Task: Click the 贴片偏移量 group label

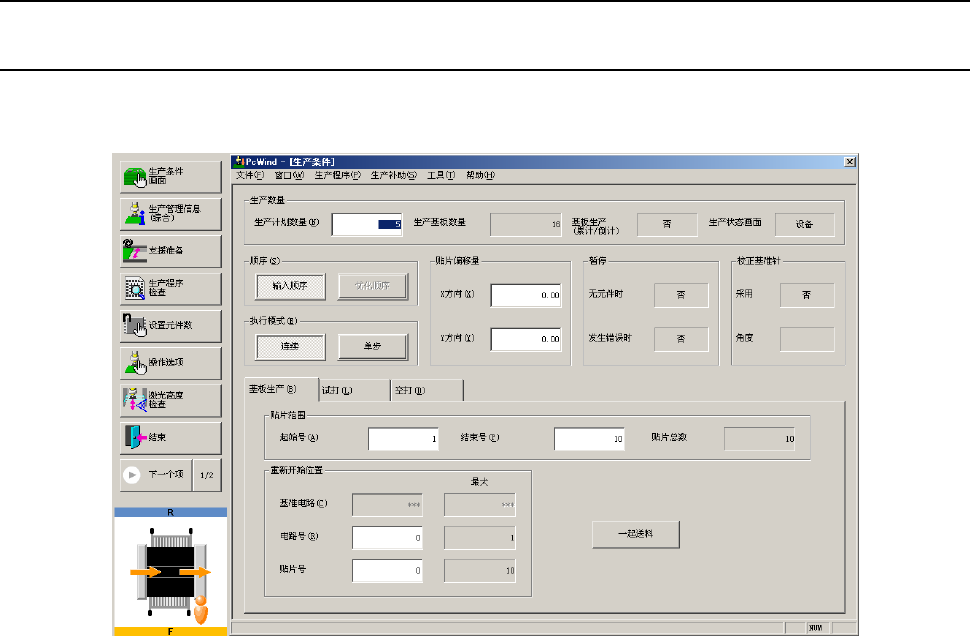Action: pyautogui.click(x=457, y=260)
